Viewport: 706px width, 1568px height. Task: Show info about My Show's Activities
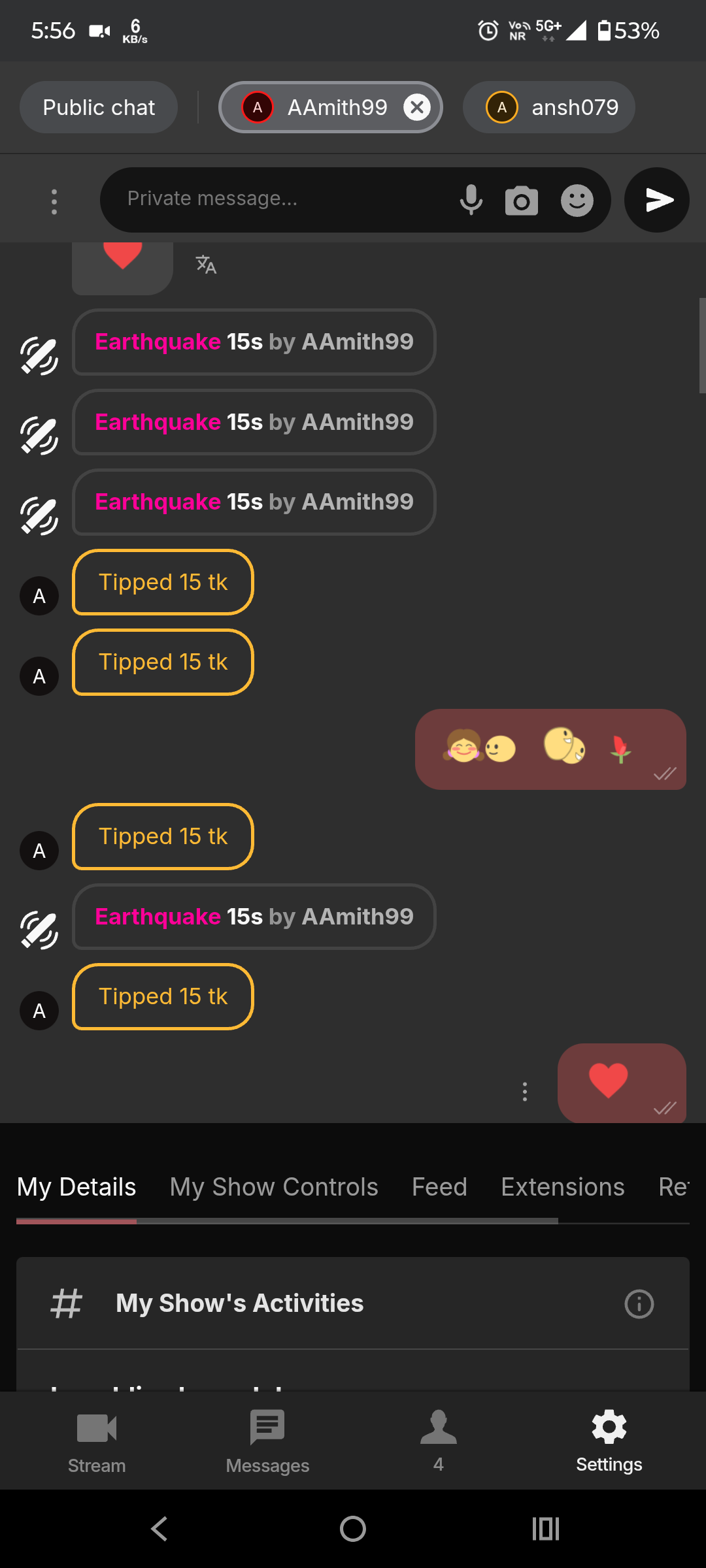[x=639, y=1304]
